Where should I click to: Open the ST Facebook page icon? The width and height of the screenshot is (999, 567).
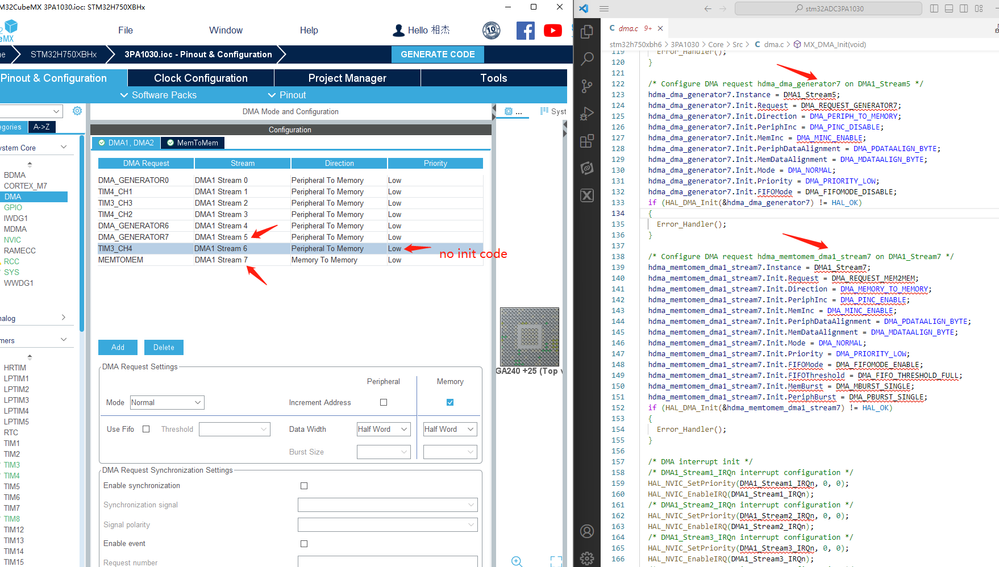pos(526,30)
